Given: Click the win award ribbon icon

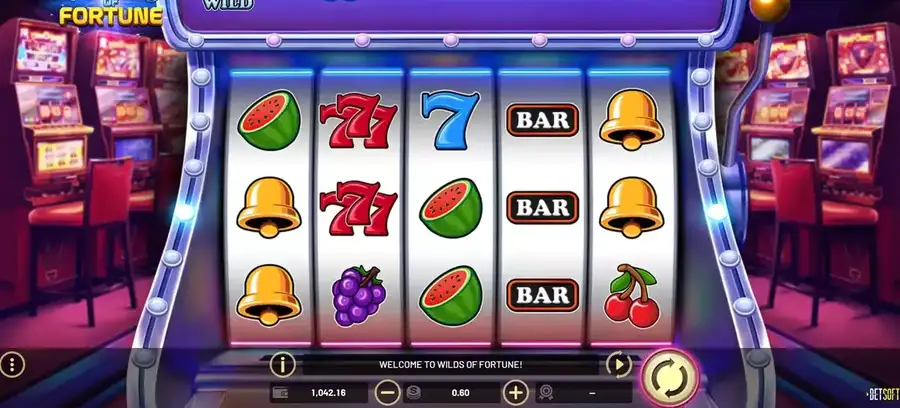Looking at the screenshot, I should (x=546, y=393).
